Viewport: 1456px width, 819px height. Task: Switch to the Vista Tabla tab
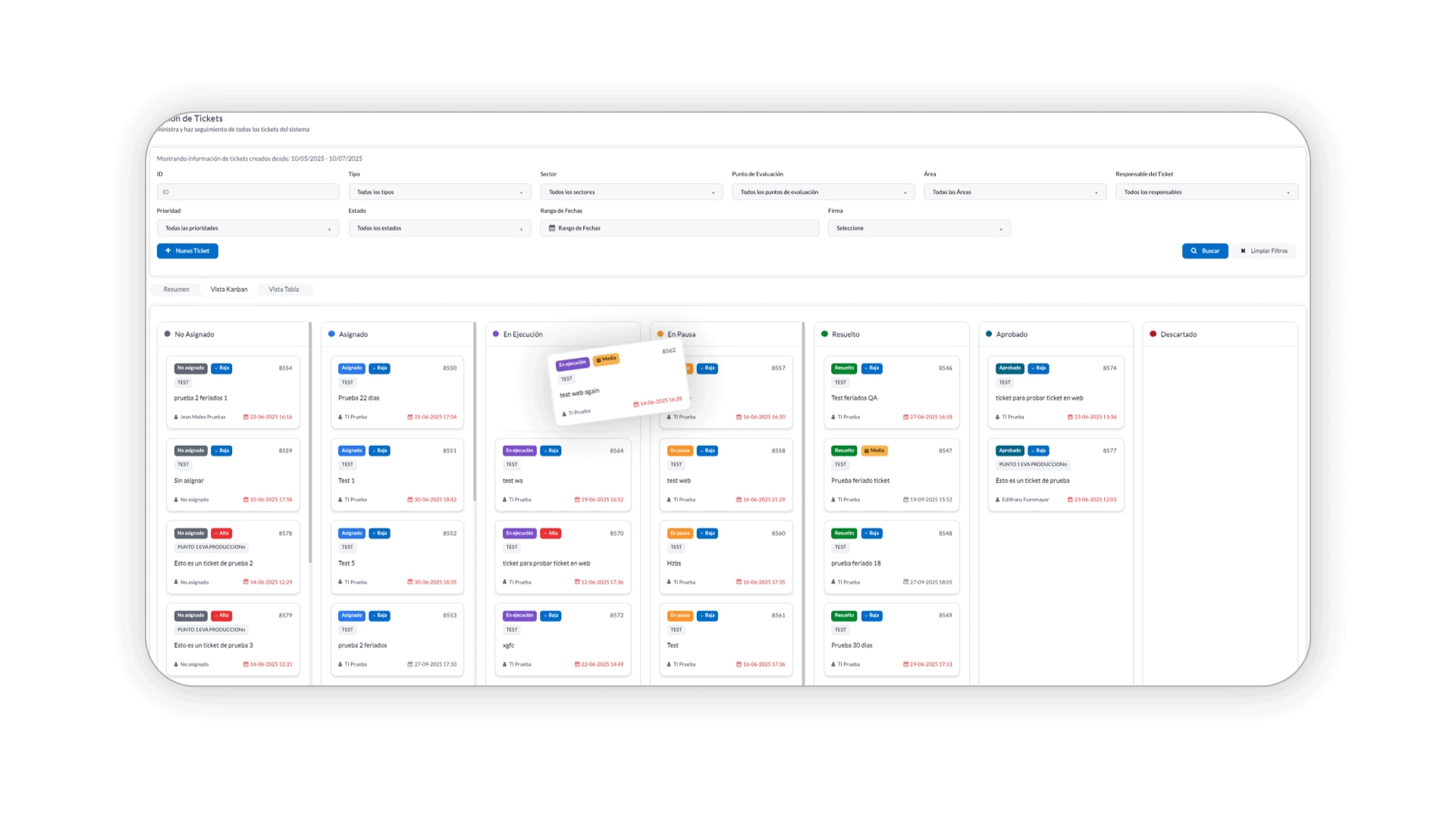[x=284, y=290]
